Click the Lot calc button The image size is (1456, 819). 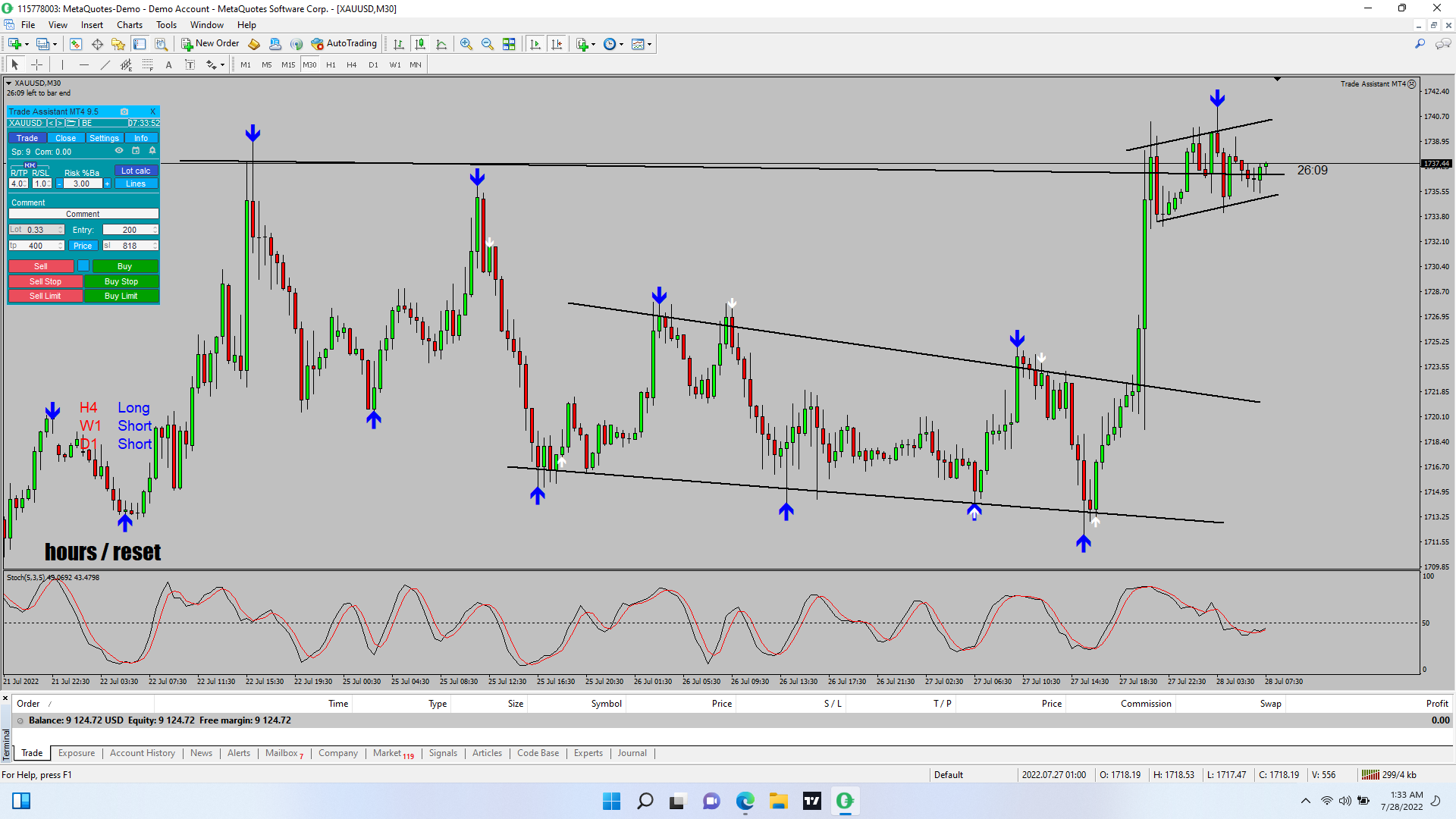pyautogui.click(x=136, y=171)
